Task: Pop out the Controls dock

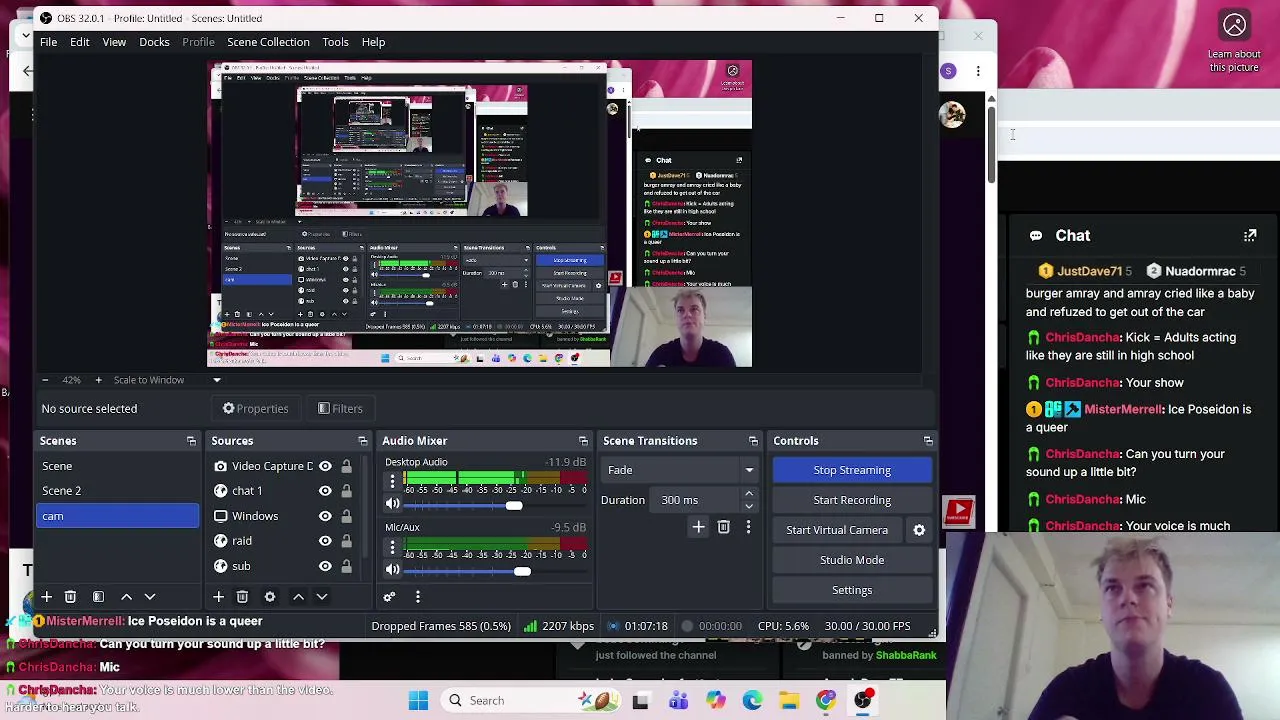Action: 928,441
